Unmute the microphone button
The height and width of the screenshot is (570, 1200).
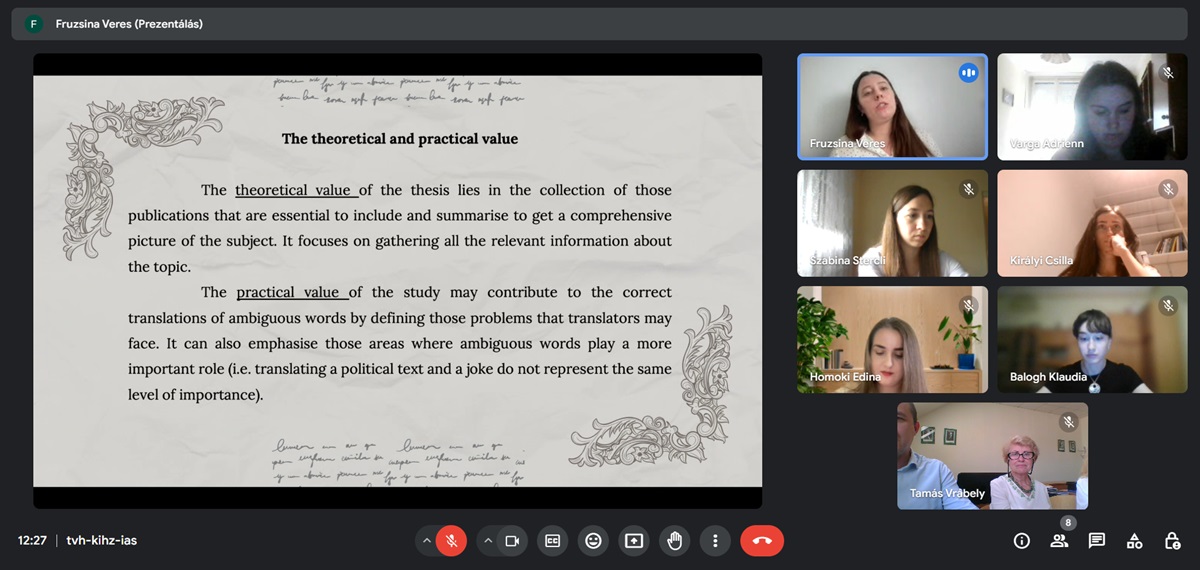(x=451, y=541)
